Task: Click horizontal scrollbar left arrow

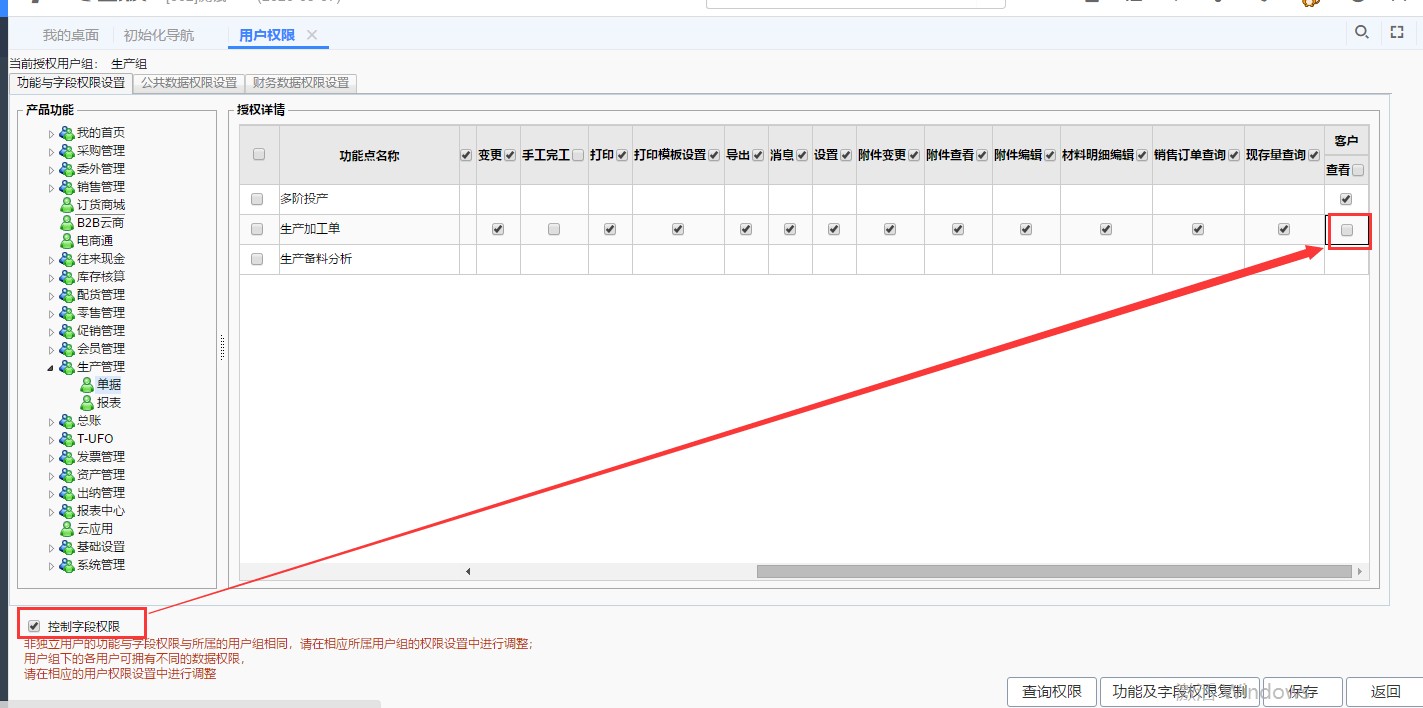Action: [x=468, y=572]
